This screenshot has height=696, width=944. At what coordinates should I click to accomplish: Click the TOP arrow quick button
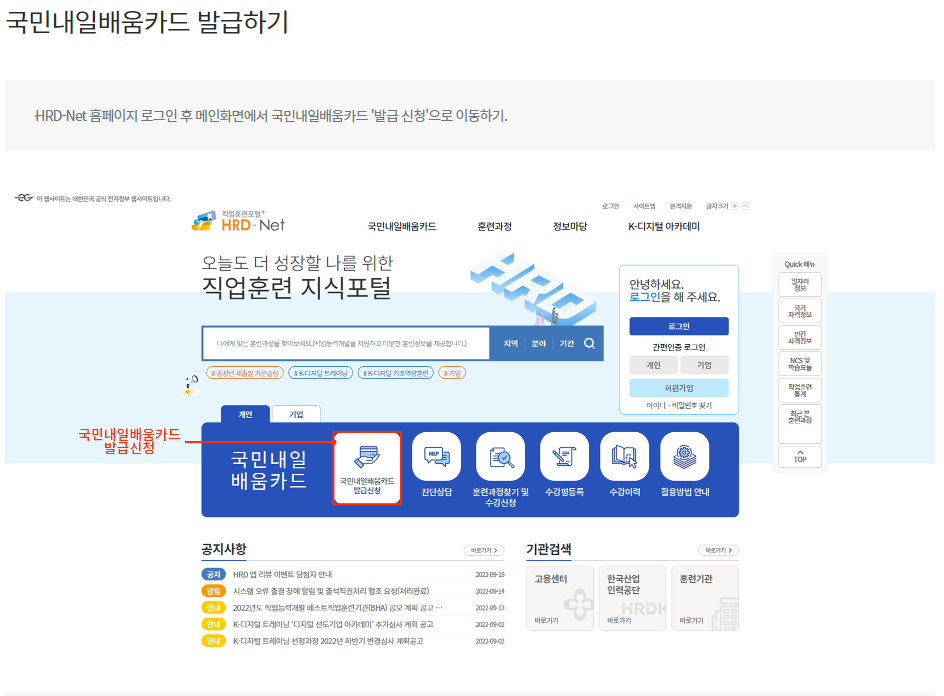(x=800, y=456)
